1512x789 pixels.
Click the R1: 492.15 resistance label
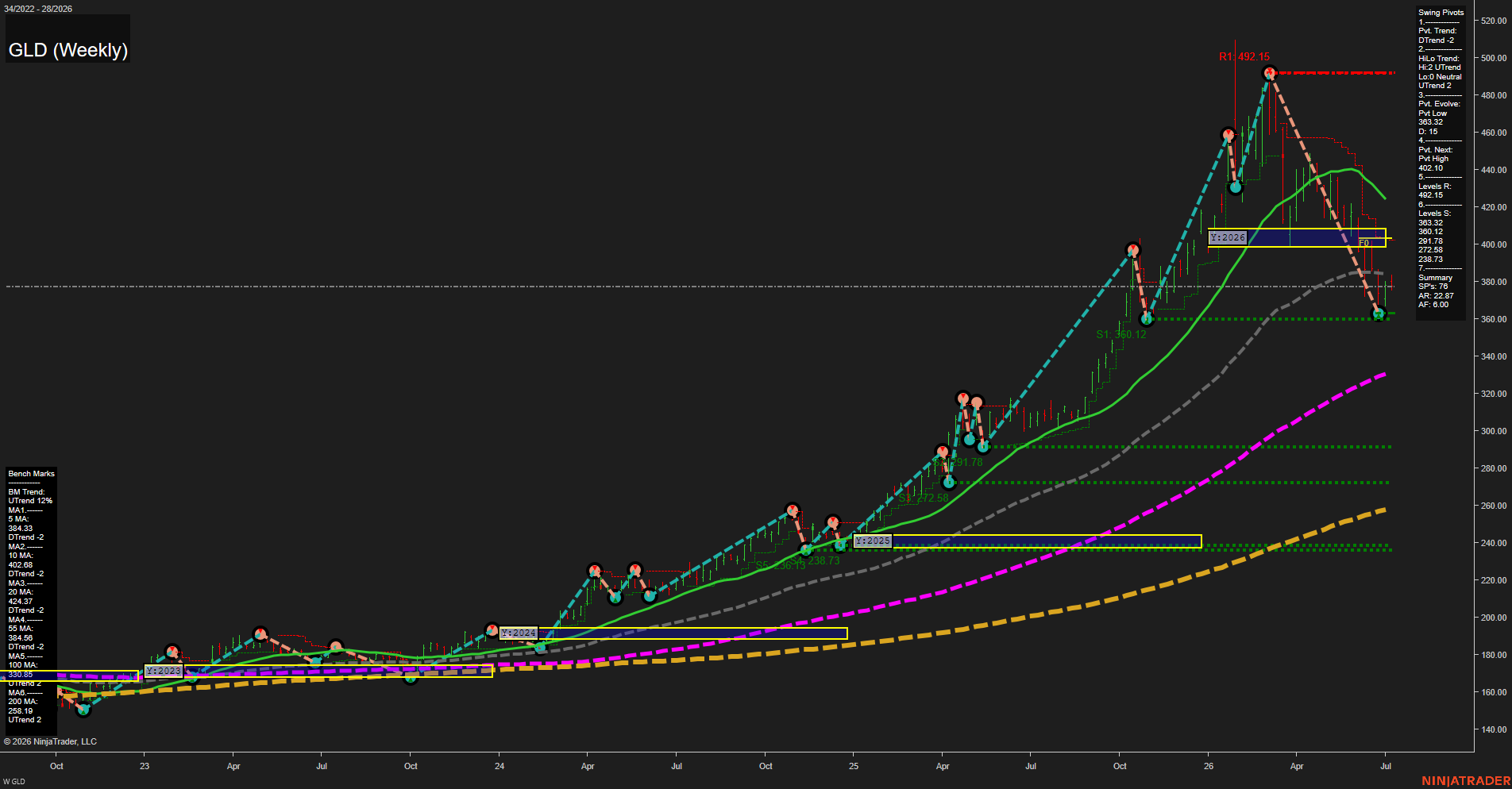(1244, 56)
